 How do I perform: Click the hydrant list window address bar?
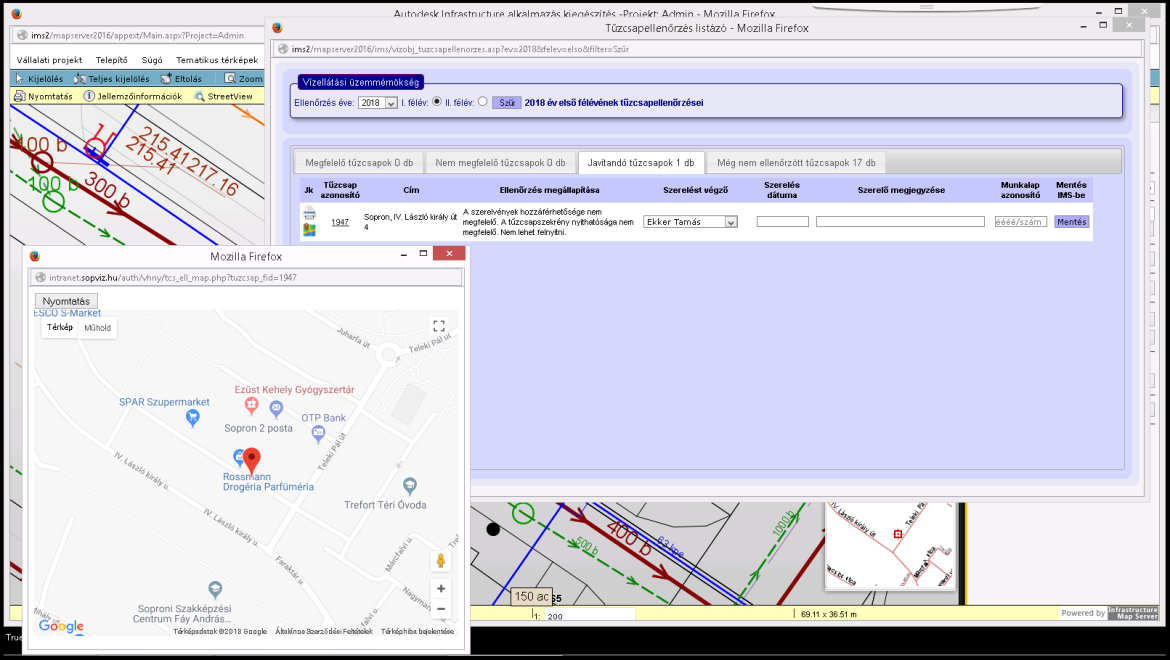click(709, 49)
